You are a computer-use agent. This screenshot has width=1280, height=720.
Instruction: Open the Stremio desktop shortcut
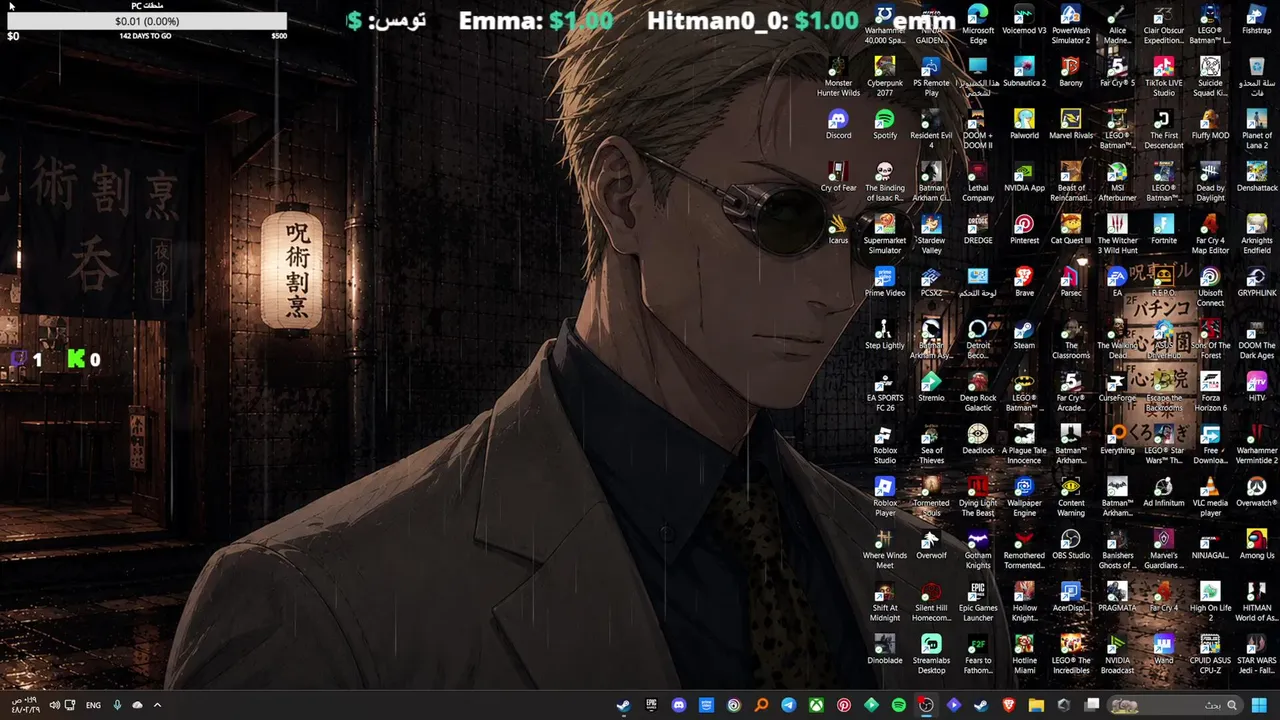tap(931, 387)
